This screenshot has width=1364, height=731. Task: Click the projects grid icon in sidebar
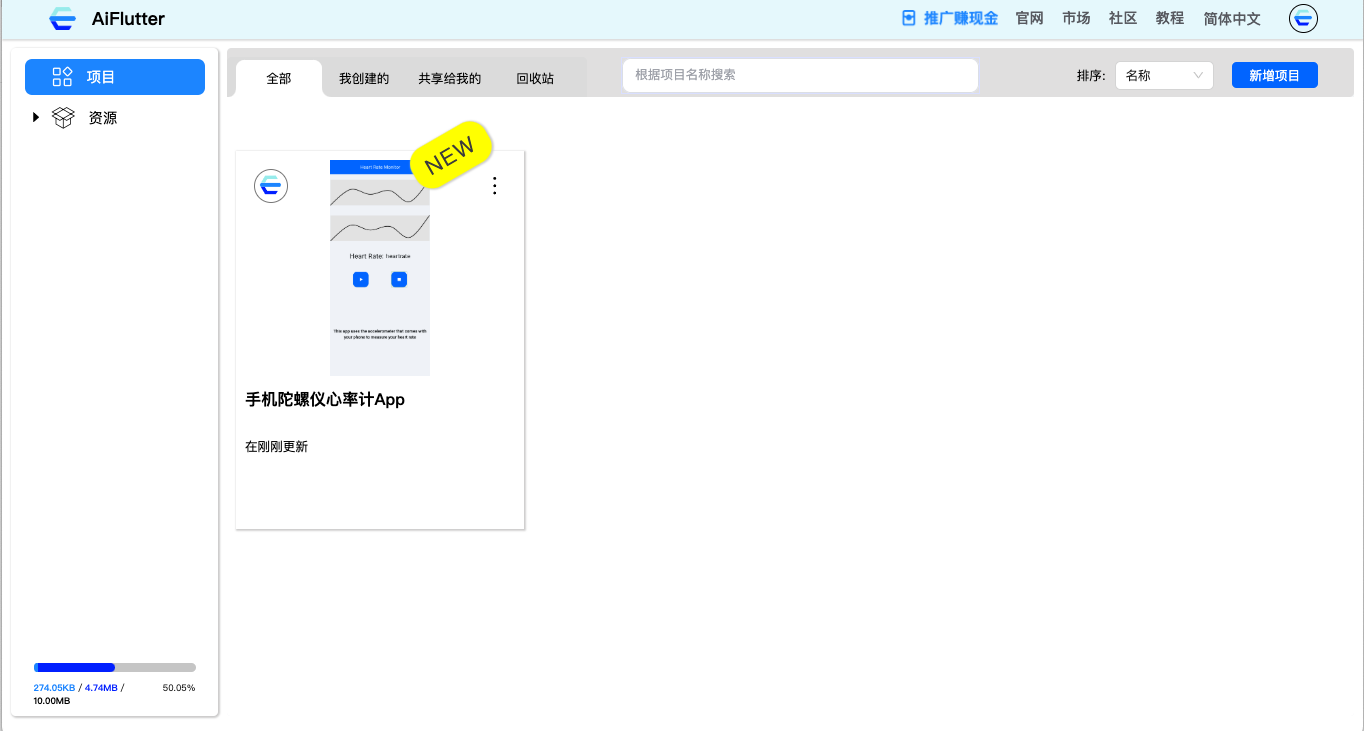coord(63,77)
